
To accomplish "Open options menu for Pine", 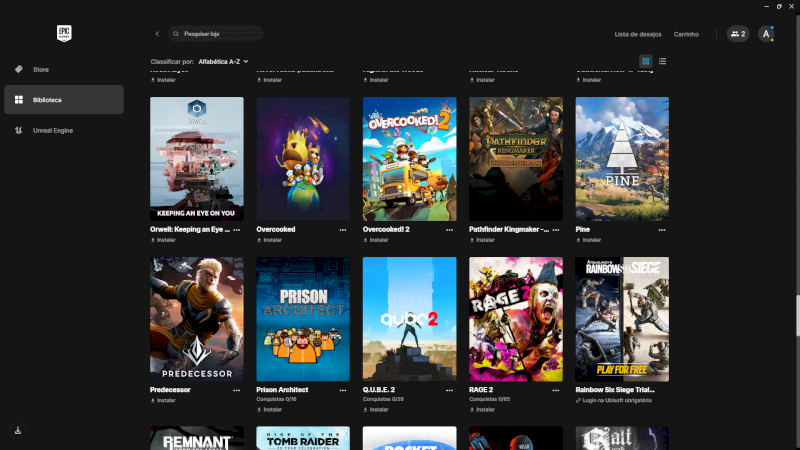I will pos(662,230).
